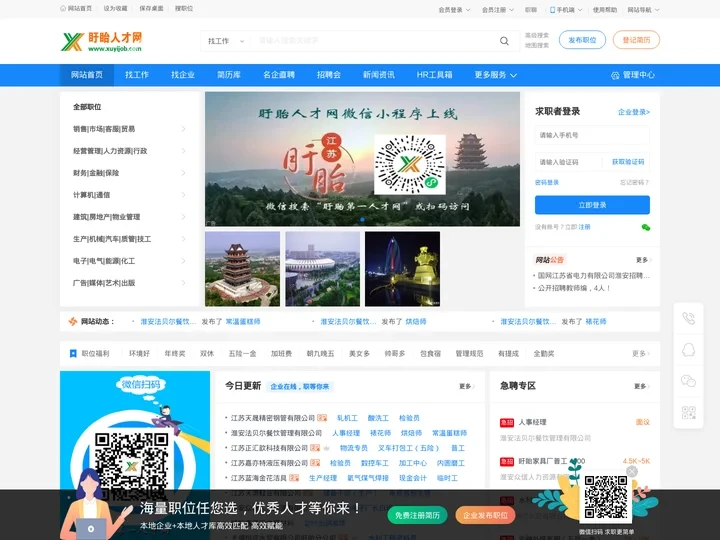Image resolution: width=720 pixels, height=540 pixels.
Task: Focus the phone number input field
Action: coord(592,135)
